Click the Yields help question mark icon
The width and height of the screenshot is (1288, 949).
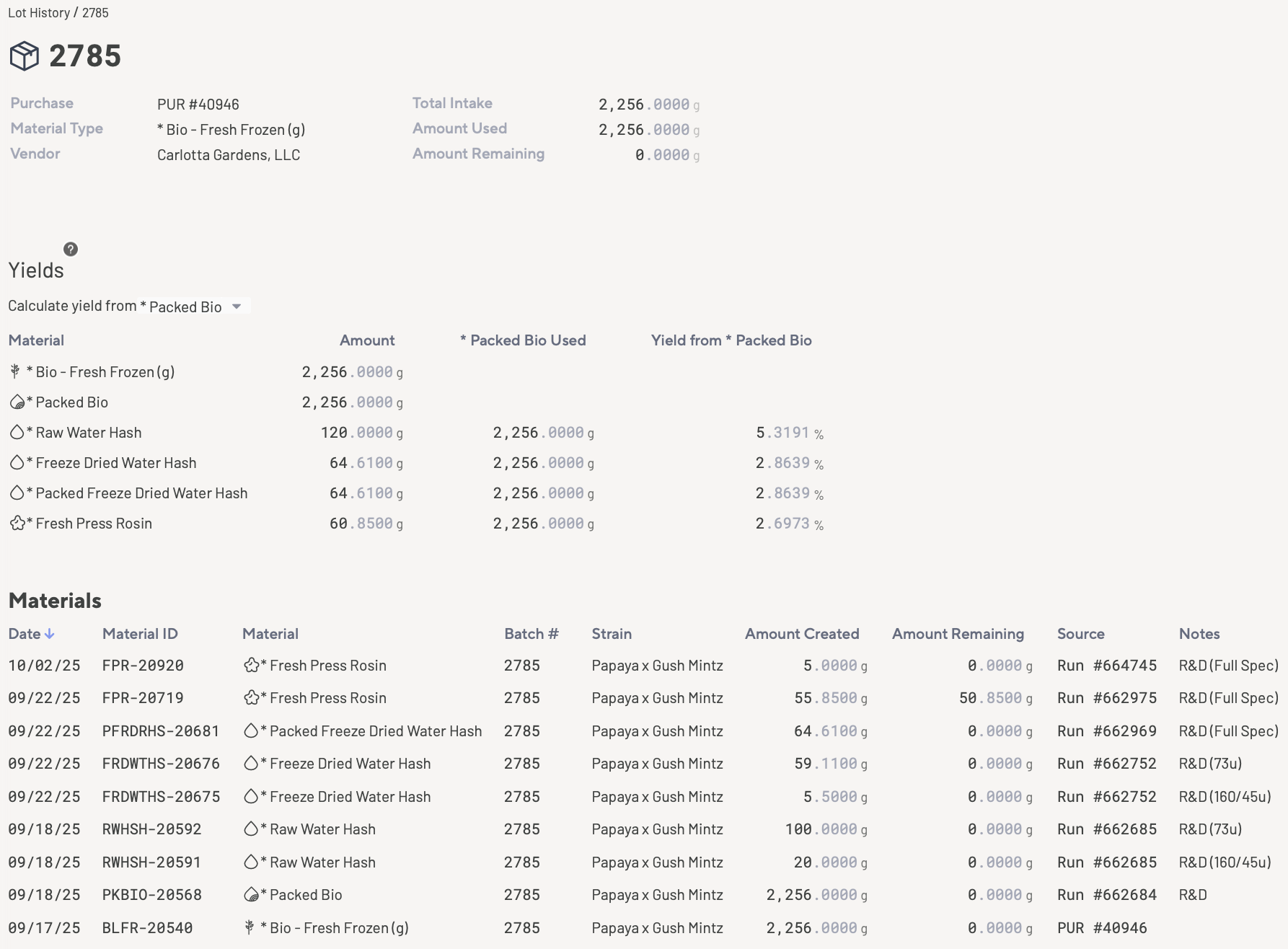tap(71, 250)
